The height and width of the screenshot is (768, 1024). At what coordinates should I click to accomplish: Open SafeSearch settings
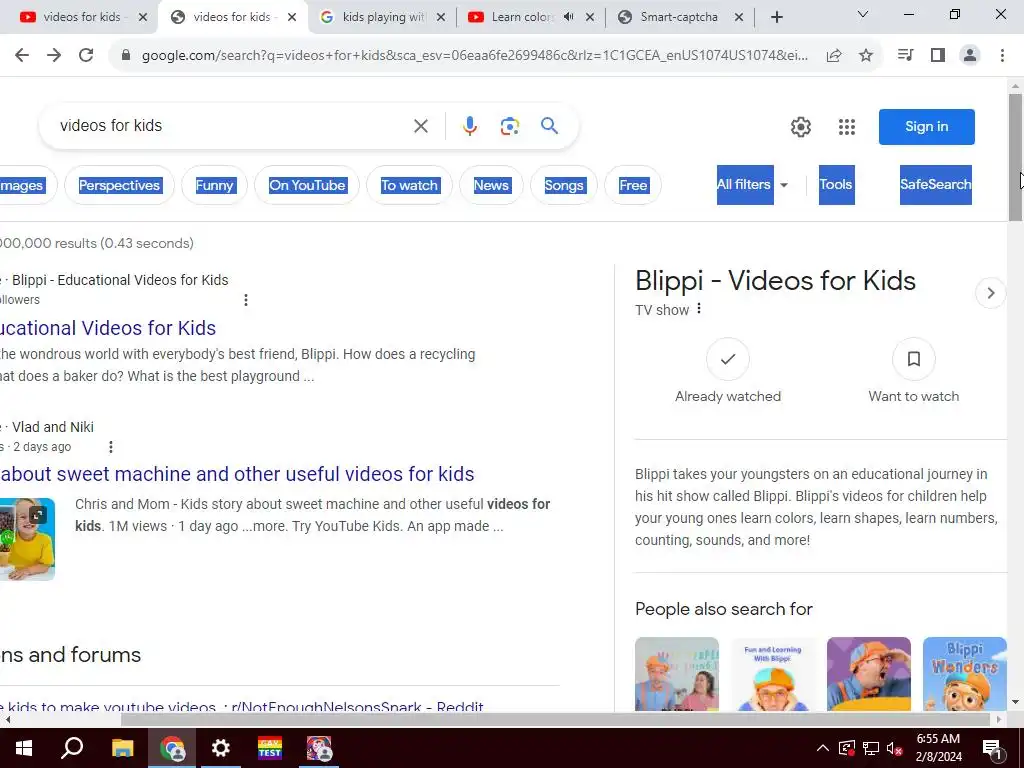pos(936,185)
